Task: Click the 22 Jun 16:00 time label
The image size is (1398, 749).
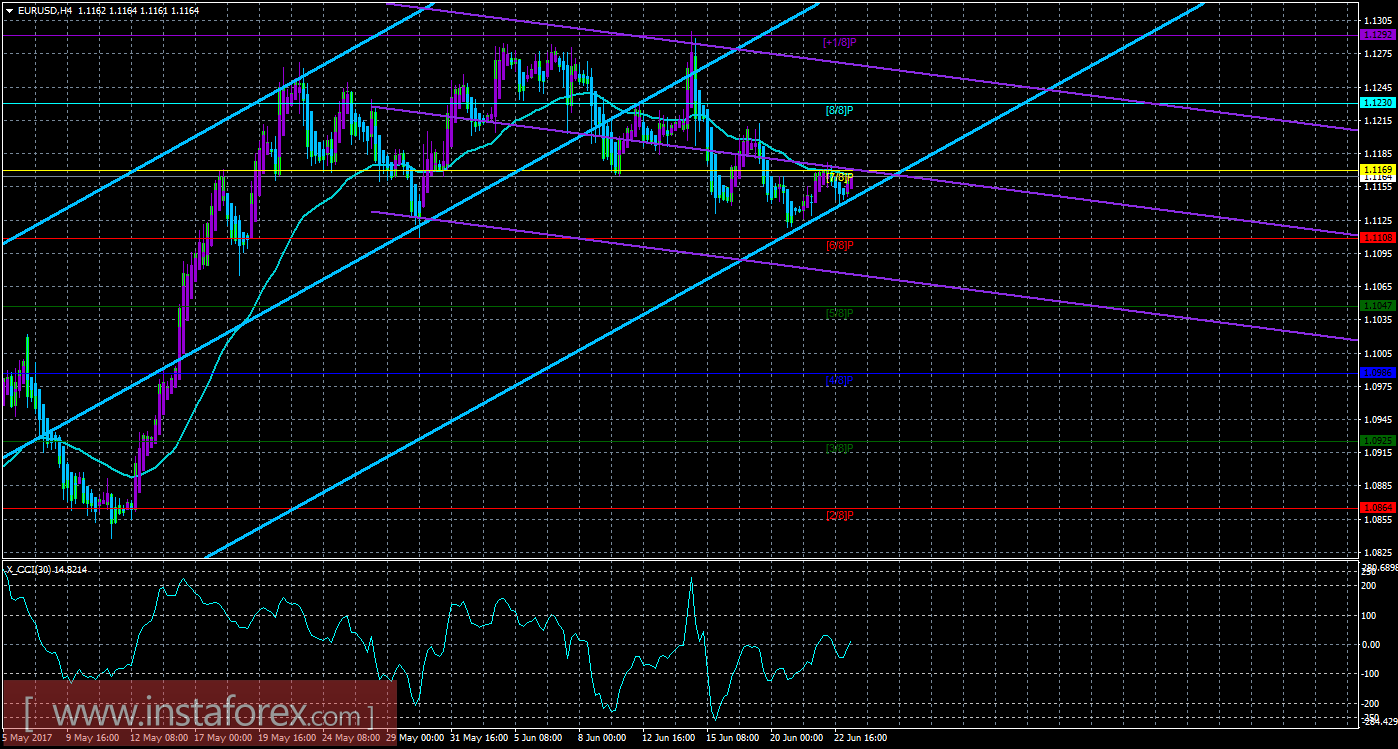Action: pos(861,737)
